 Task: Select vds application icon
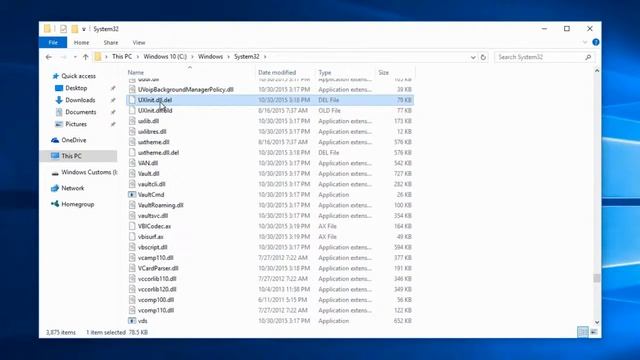point(132,321)
